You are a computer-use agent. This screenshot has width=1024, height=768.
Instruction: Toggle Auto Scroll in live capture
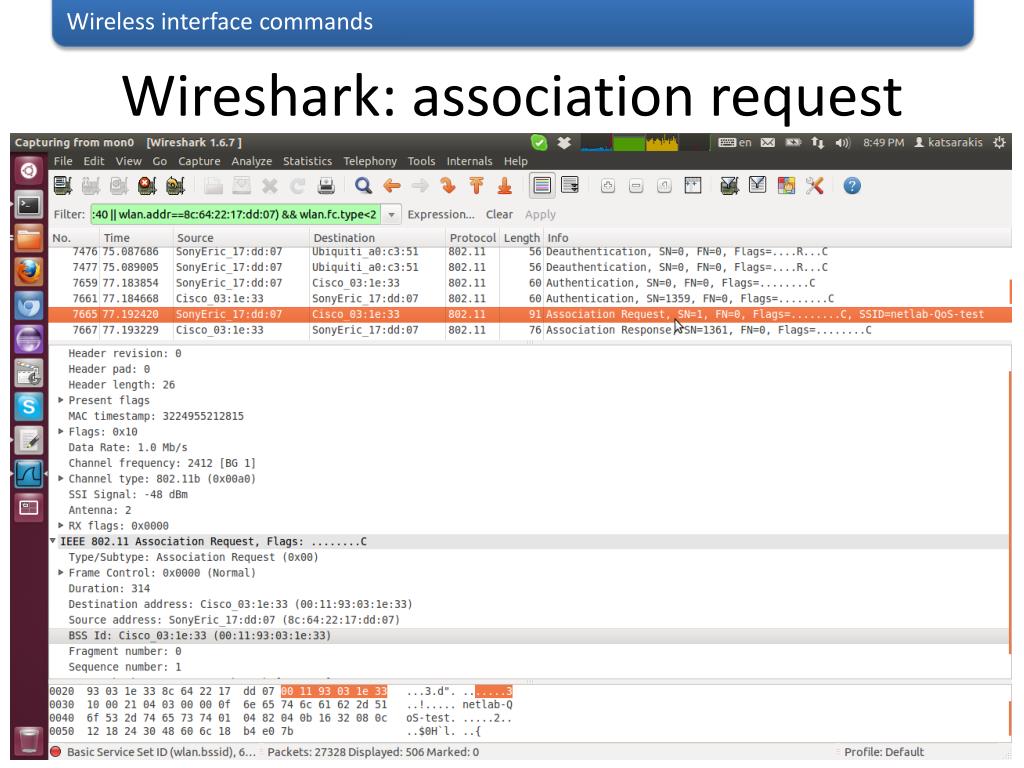pos(570,186)
